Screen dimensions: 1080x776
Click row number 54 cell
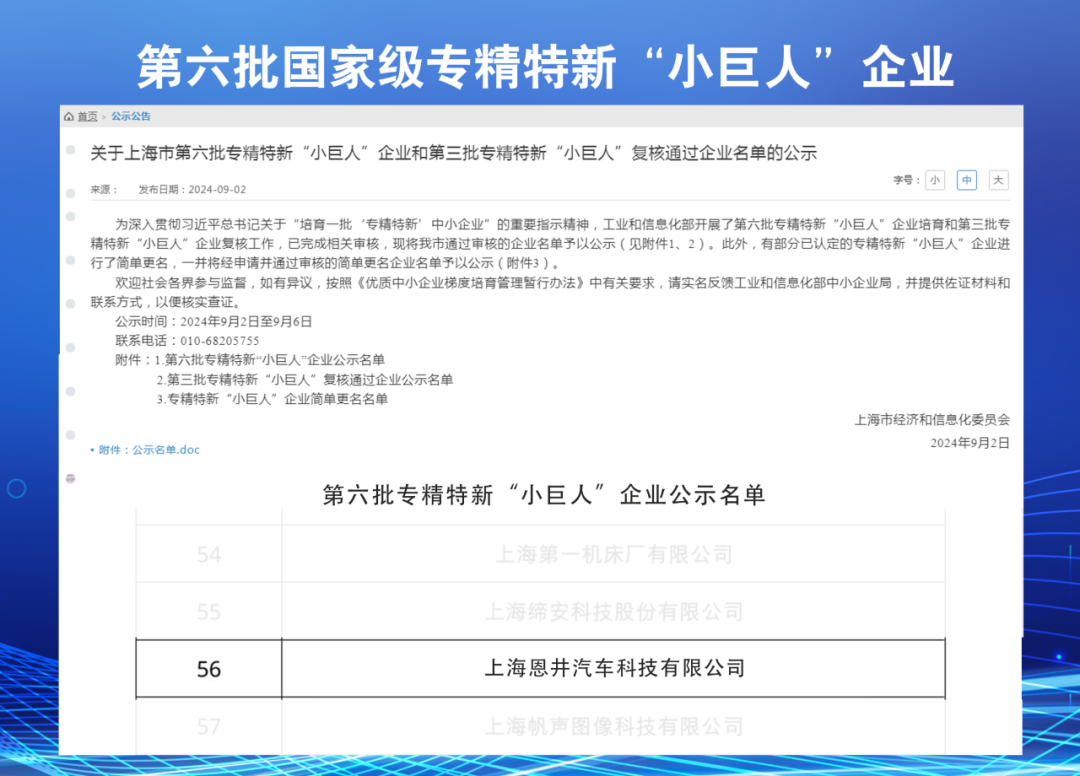tap(209, 554)
